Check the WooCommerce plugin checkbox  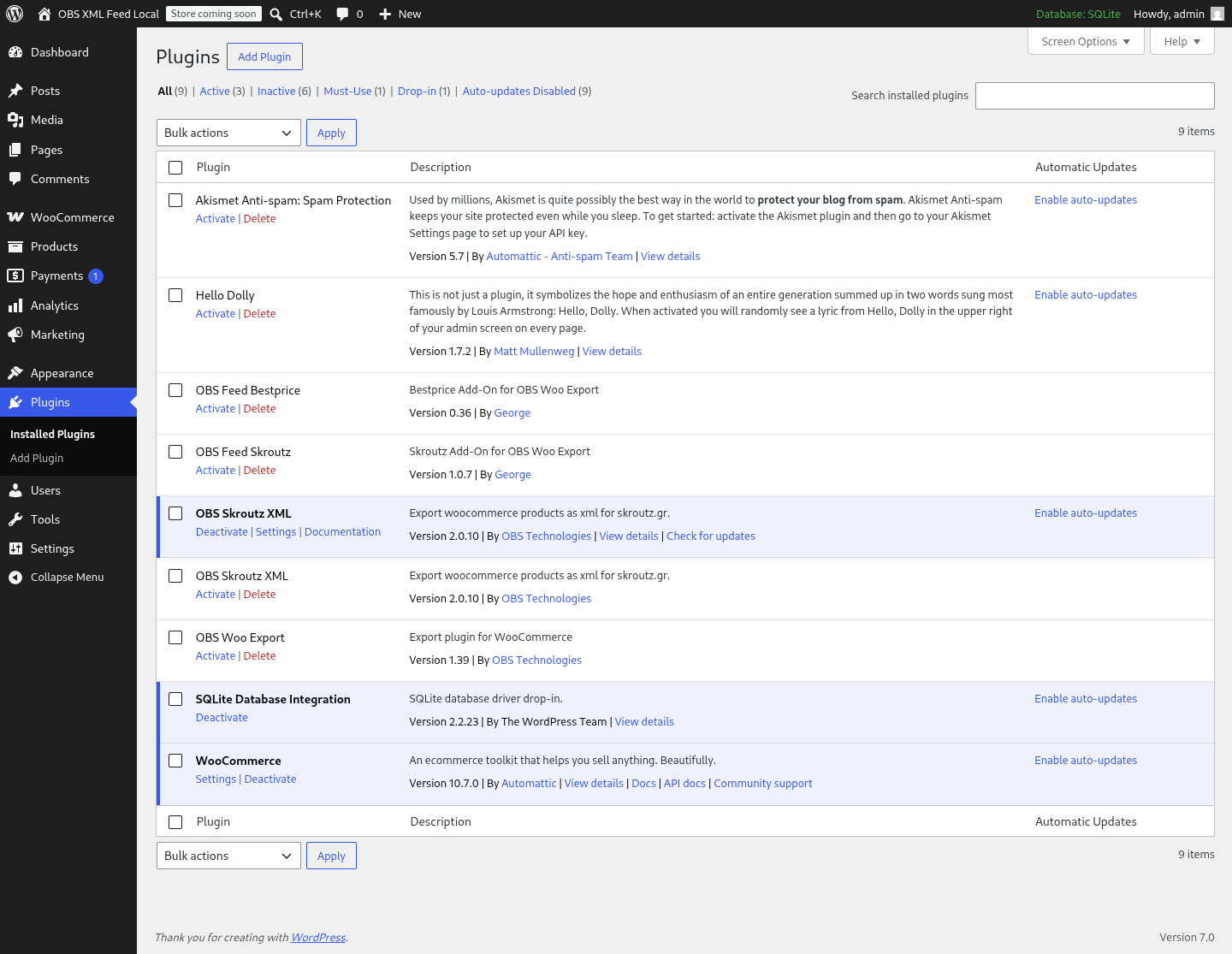coord(175,761)
